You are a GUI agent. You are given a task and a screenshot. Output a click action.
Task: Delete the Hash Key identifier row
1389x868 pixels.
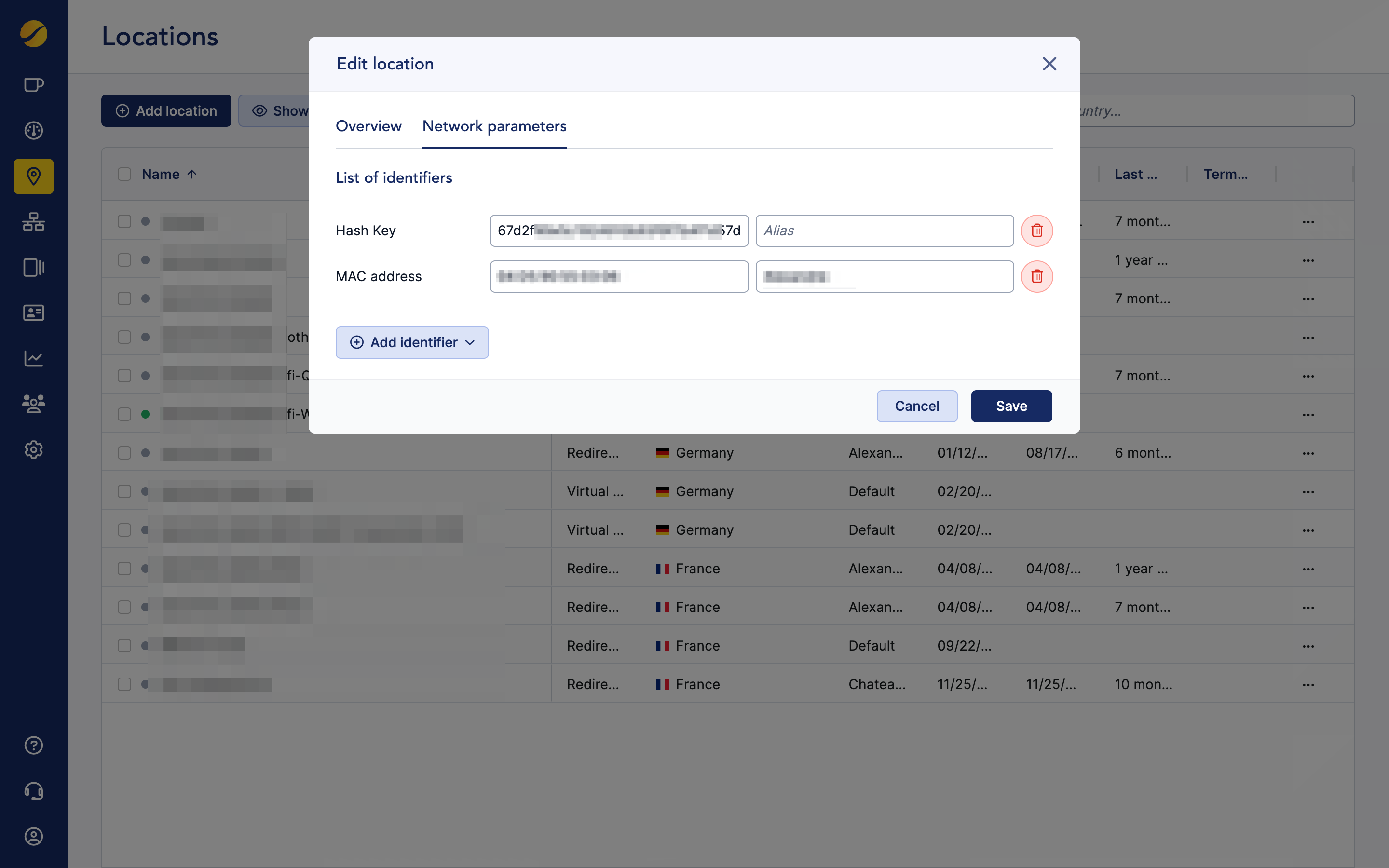[x=1036, y=231]
